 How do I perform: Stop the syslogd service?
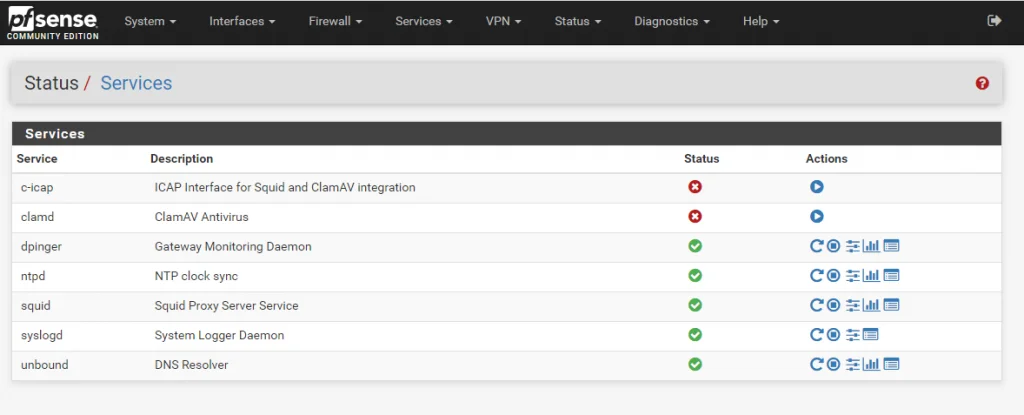[833, 335]
